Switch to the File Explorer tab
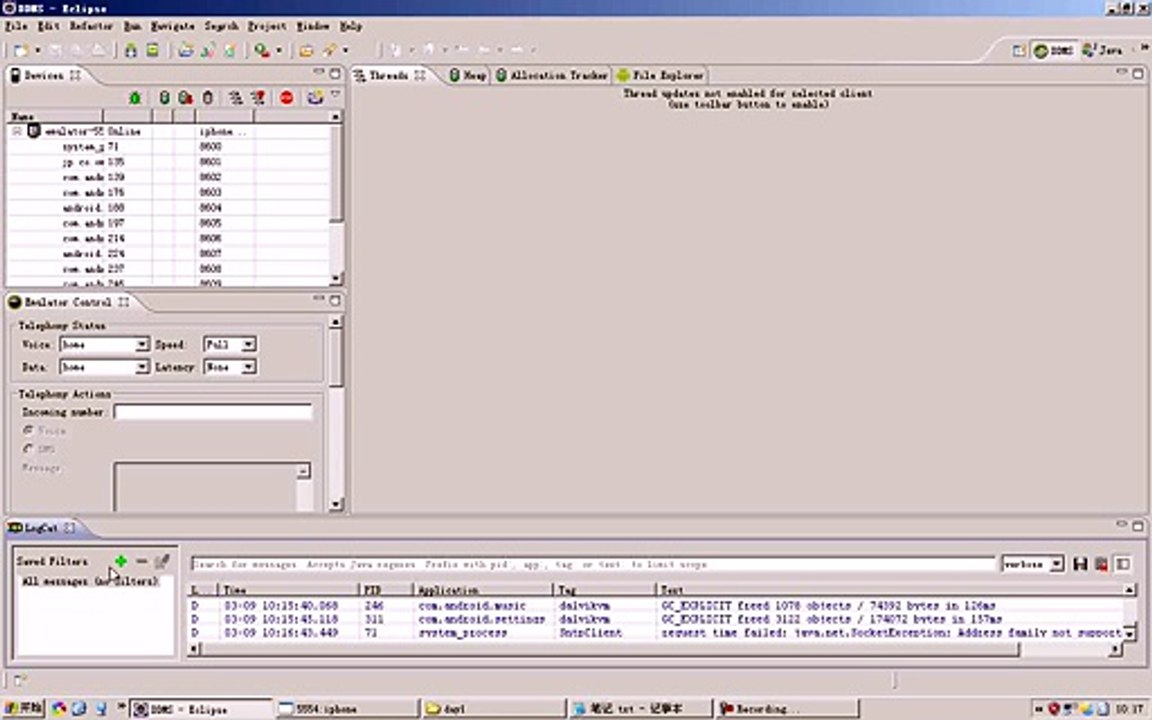 [x=660, y=75]
